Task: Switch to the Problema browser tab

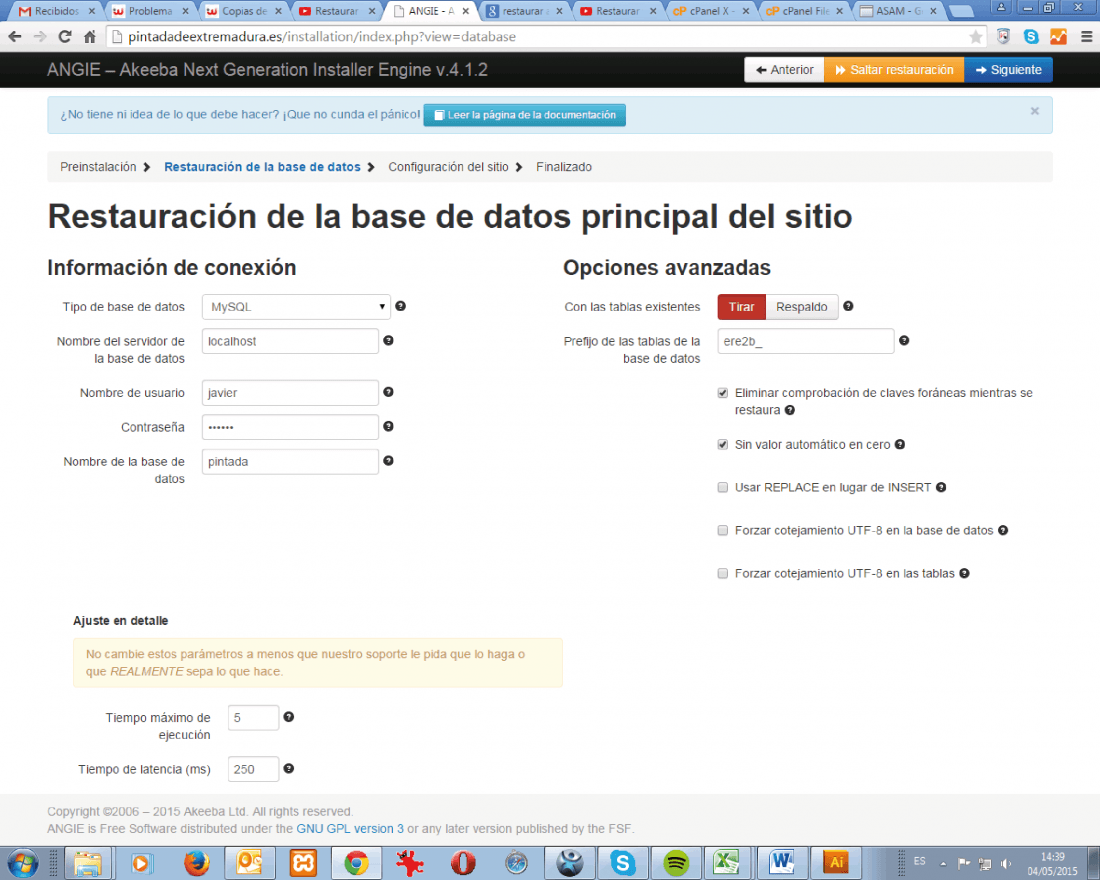Action: 150,11
